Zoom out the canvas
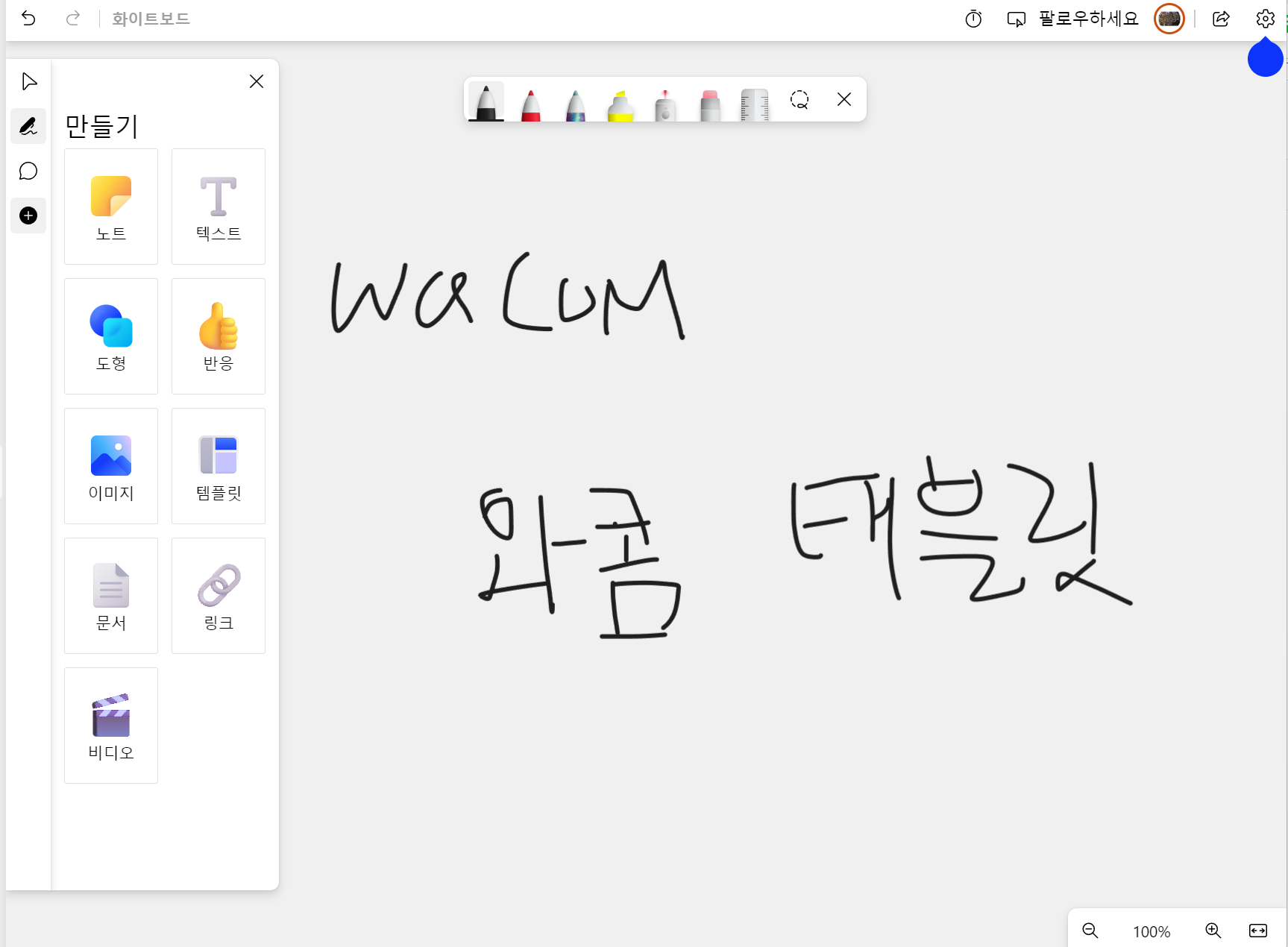1288x947 pixels. (1090, 931)
